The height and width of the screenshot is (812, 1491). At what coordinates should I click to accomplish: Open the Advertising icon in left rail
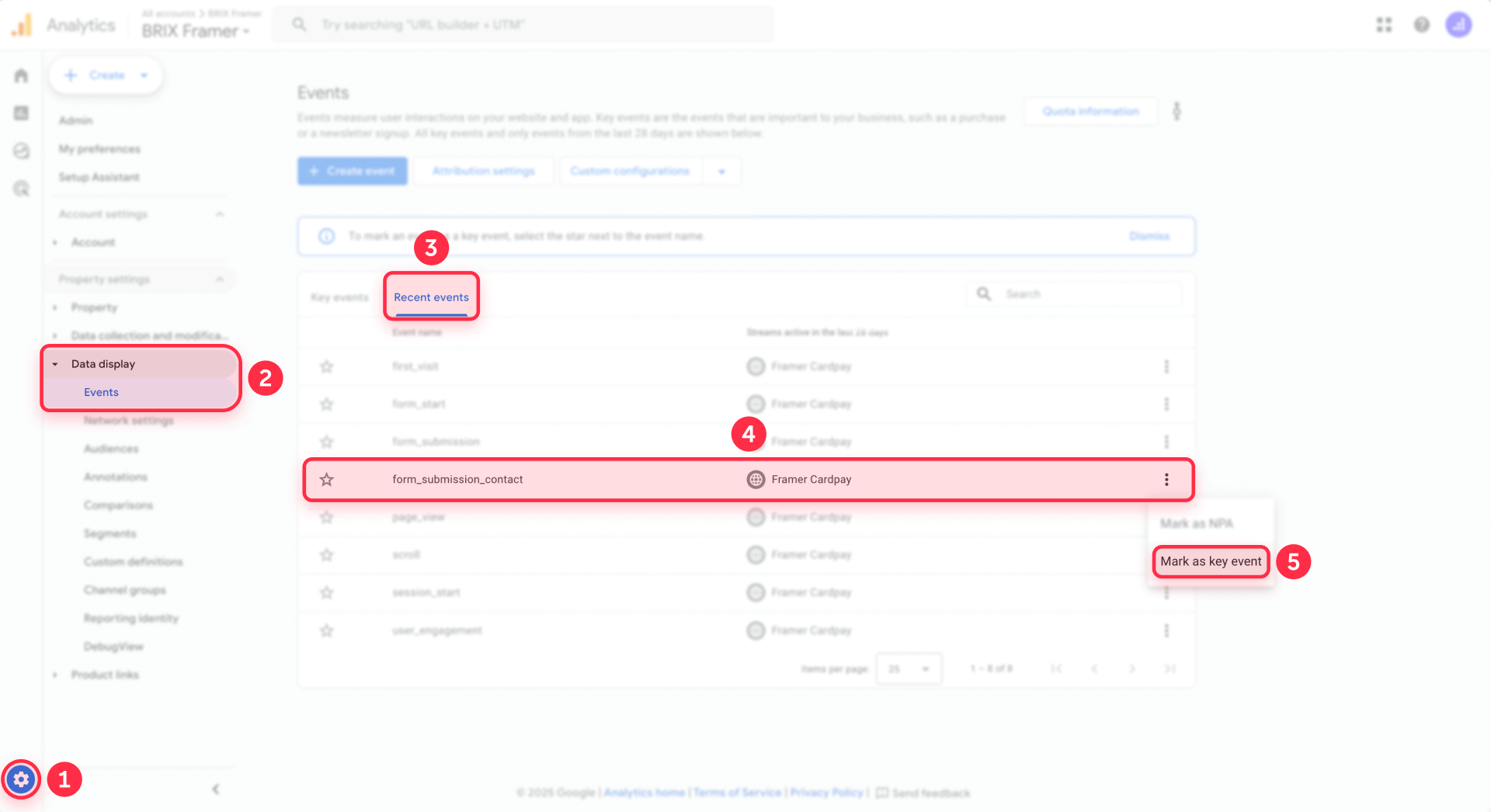pos(21,189)
